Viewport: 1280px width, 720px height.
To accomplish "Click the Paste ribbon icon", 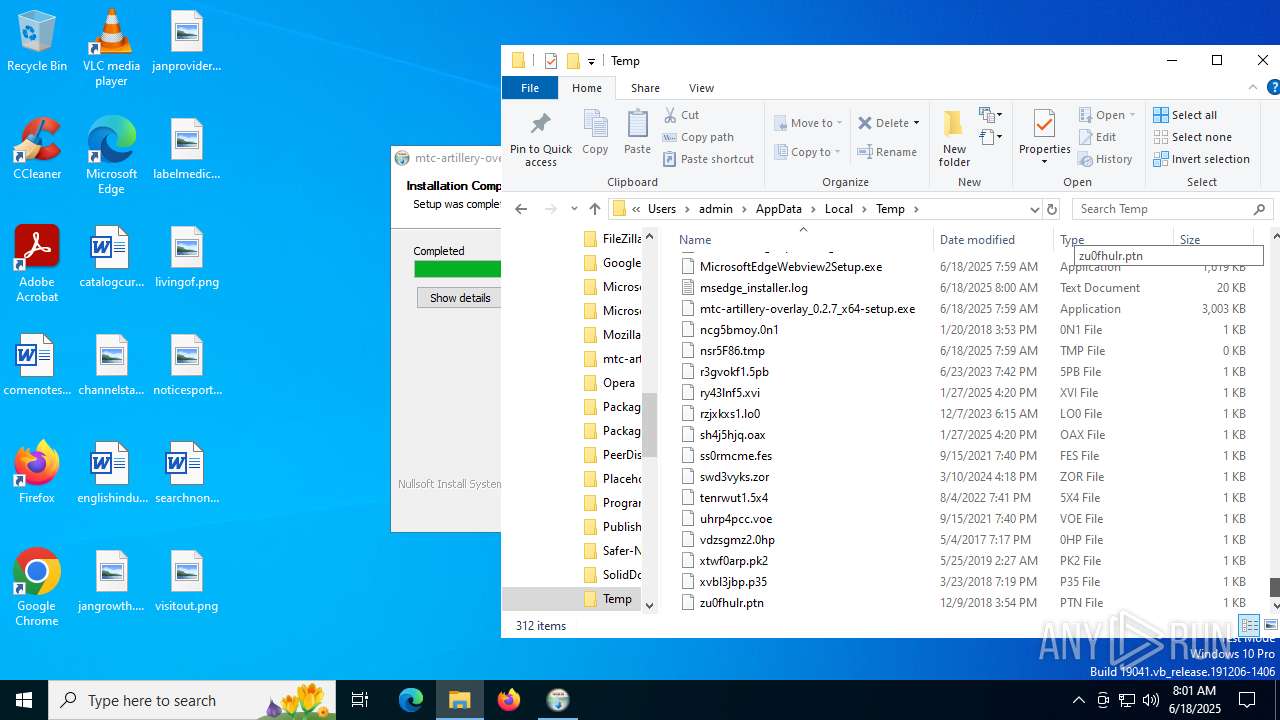I will click(637, 132).
